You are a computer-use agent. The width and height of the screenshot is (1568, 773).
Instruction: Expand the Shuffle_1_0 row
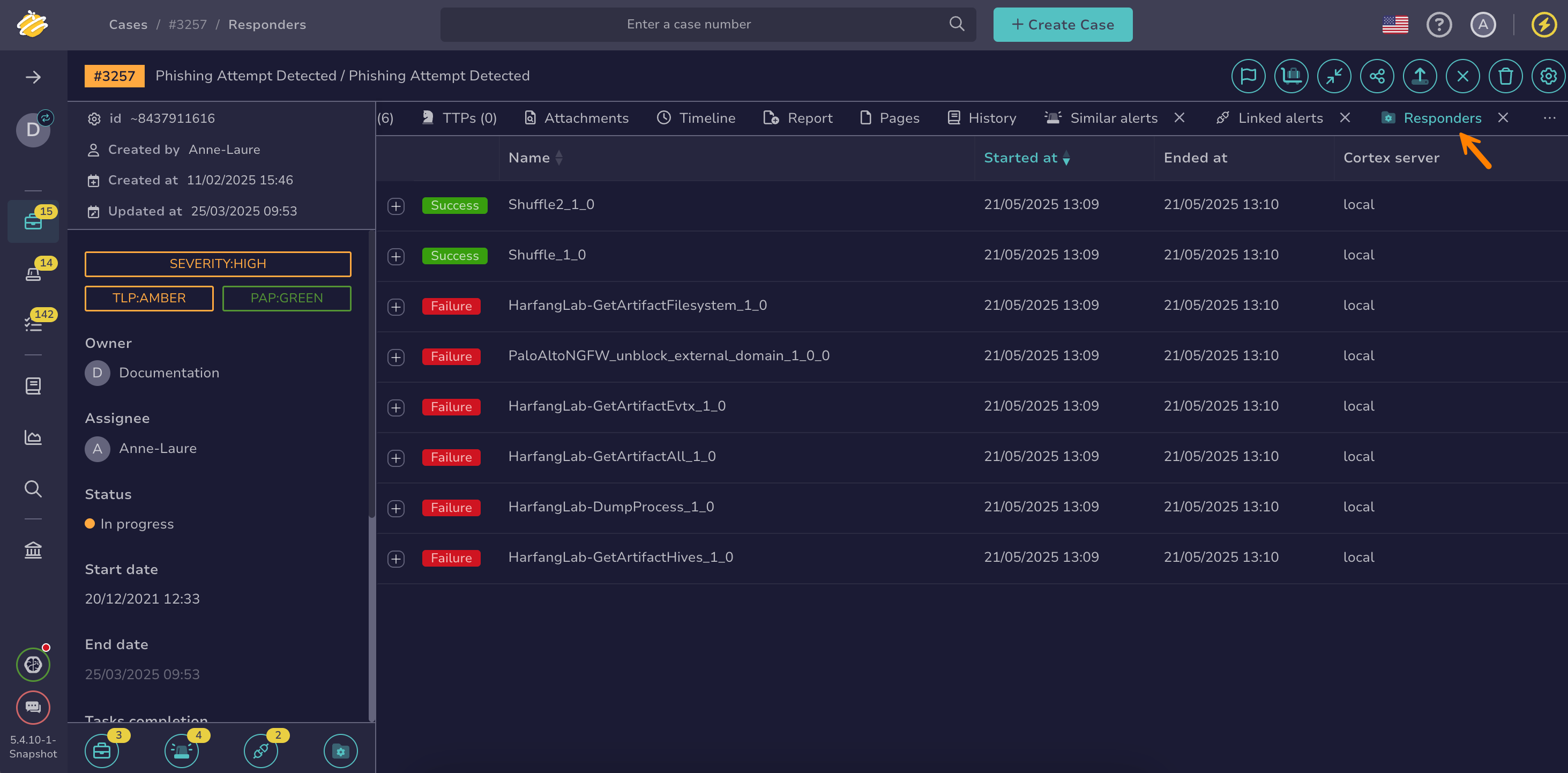395,256
